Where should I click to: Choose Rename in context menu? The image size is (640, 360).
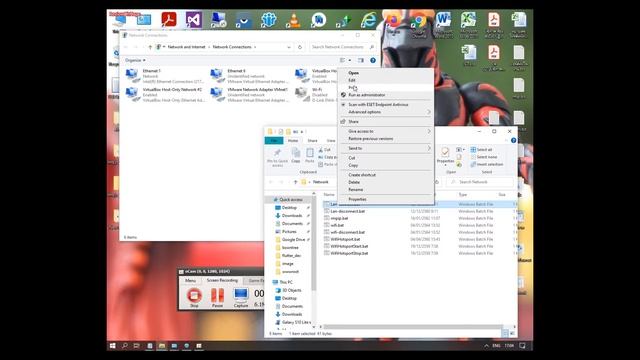pyautogui.click(x=386, y=190)
